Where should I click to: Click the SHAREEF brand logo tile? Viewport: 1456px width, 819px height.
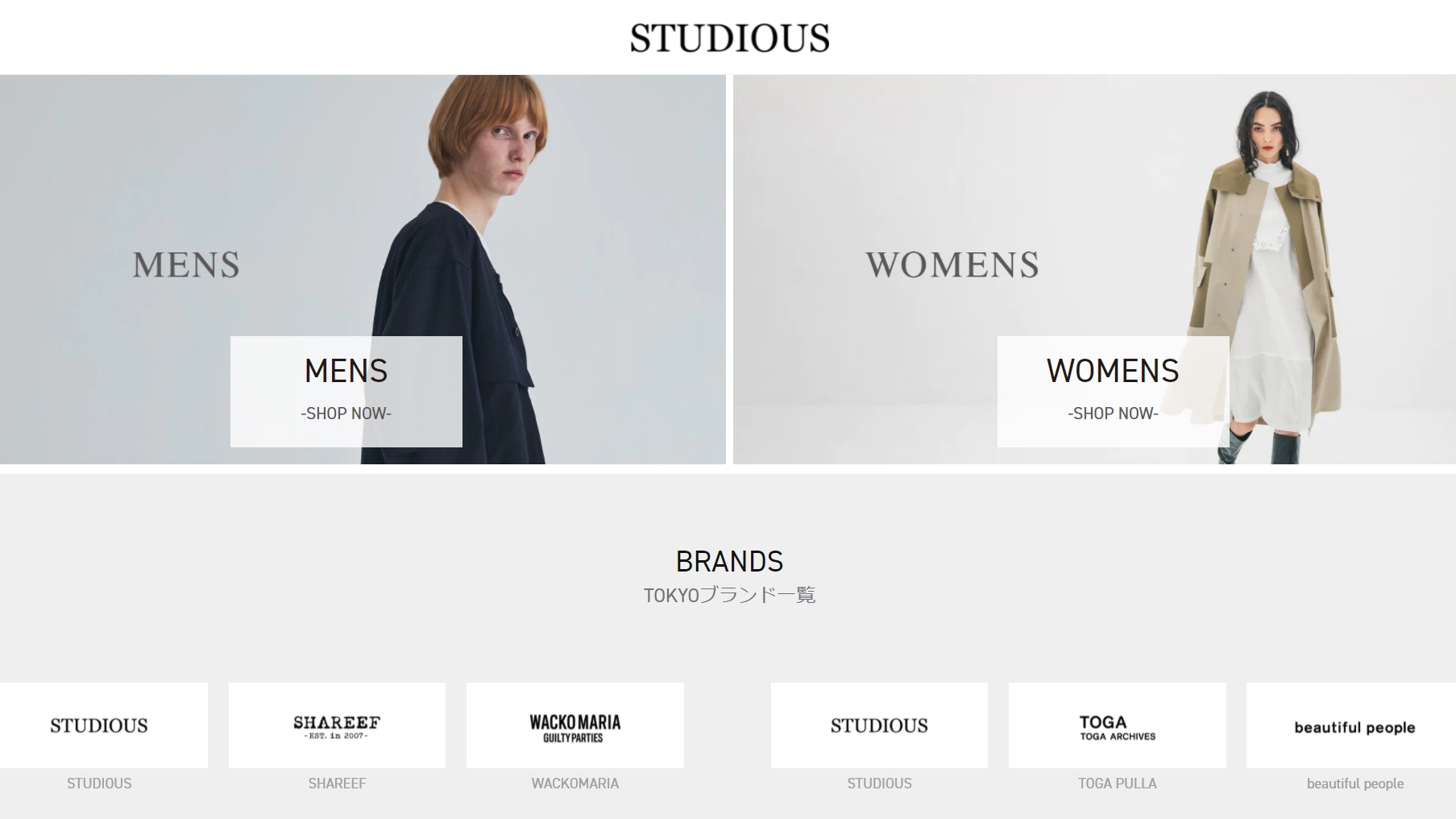point(337,725)
